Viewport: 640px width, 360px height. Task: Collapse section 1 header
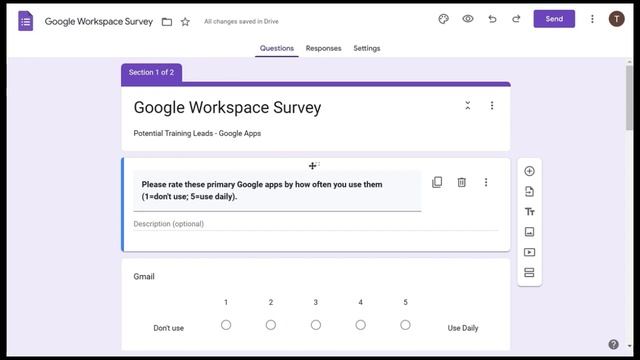468,105
